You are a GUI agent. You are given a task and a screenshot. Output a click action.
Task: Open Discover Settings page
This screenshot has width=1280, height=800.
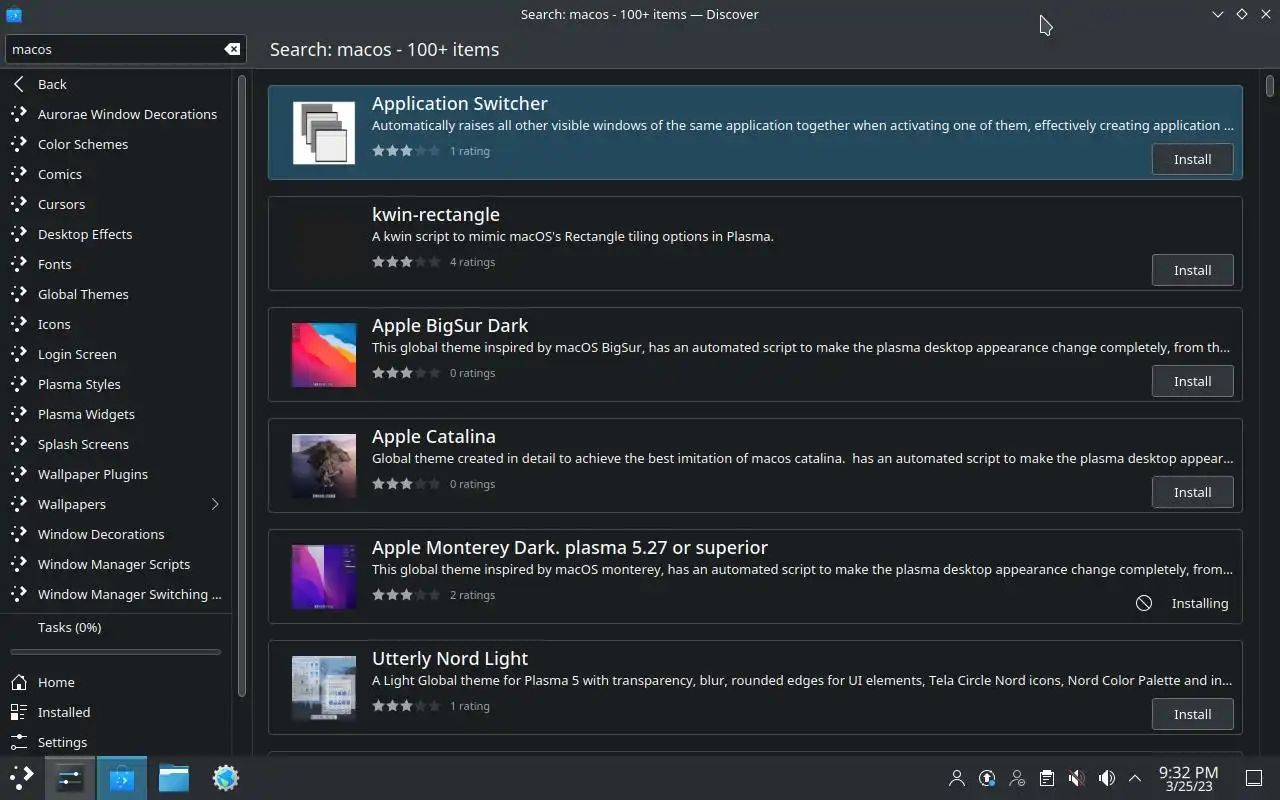click(116, 742)
